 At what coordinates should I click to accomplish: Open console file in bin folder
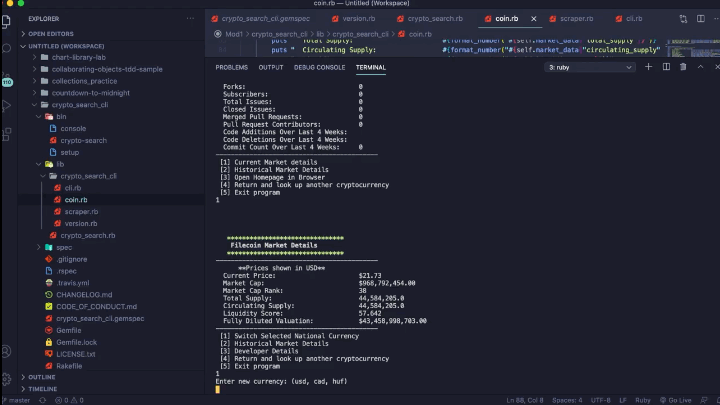(73, 129)
